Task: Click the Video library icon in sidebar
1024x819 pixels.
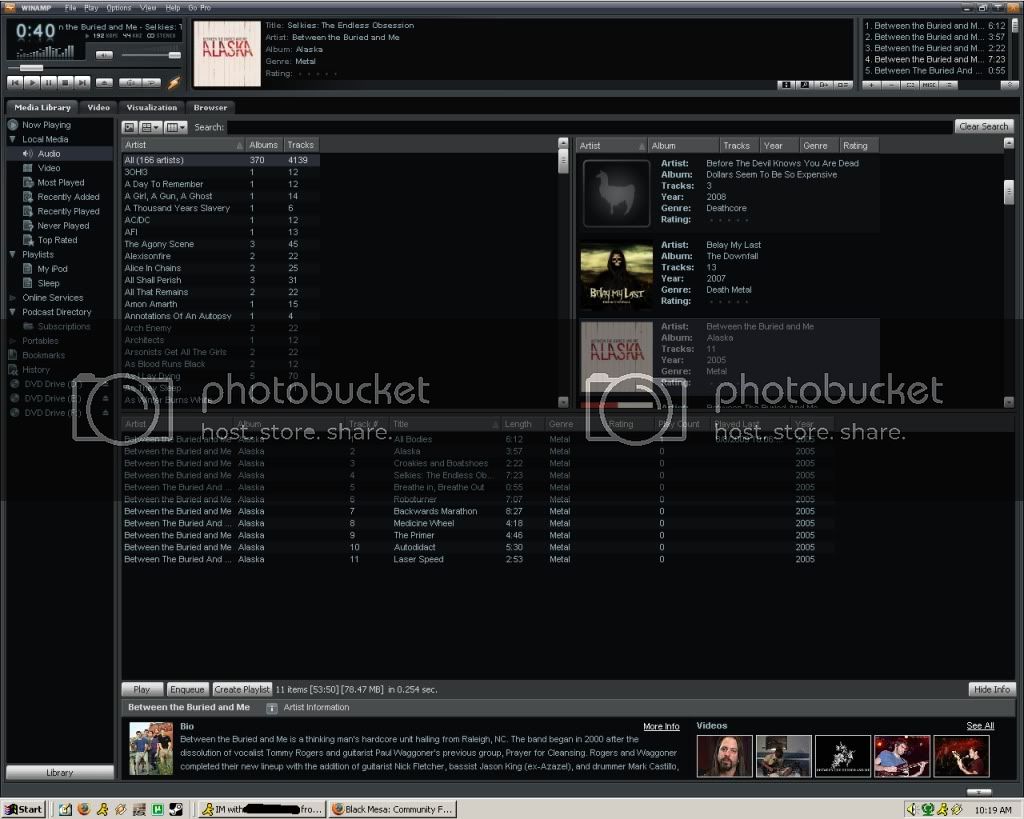Action: tap(27, 168)
